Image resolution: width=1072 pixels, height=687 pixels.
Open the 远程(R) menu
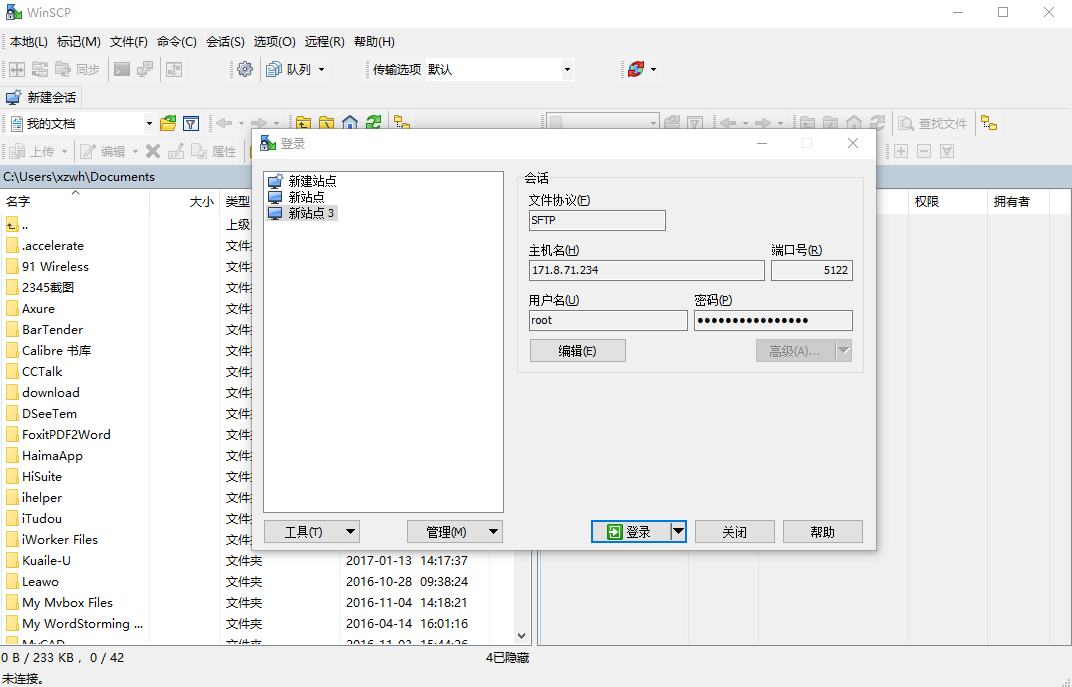(x=324, y=42)
